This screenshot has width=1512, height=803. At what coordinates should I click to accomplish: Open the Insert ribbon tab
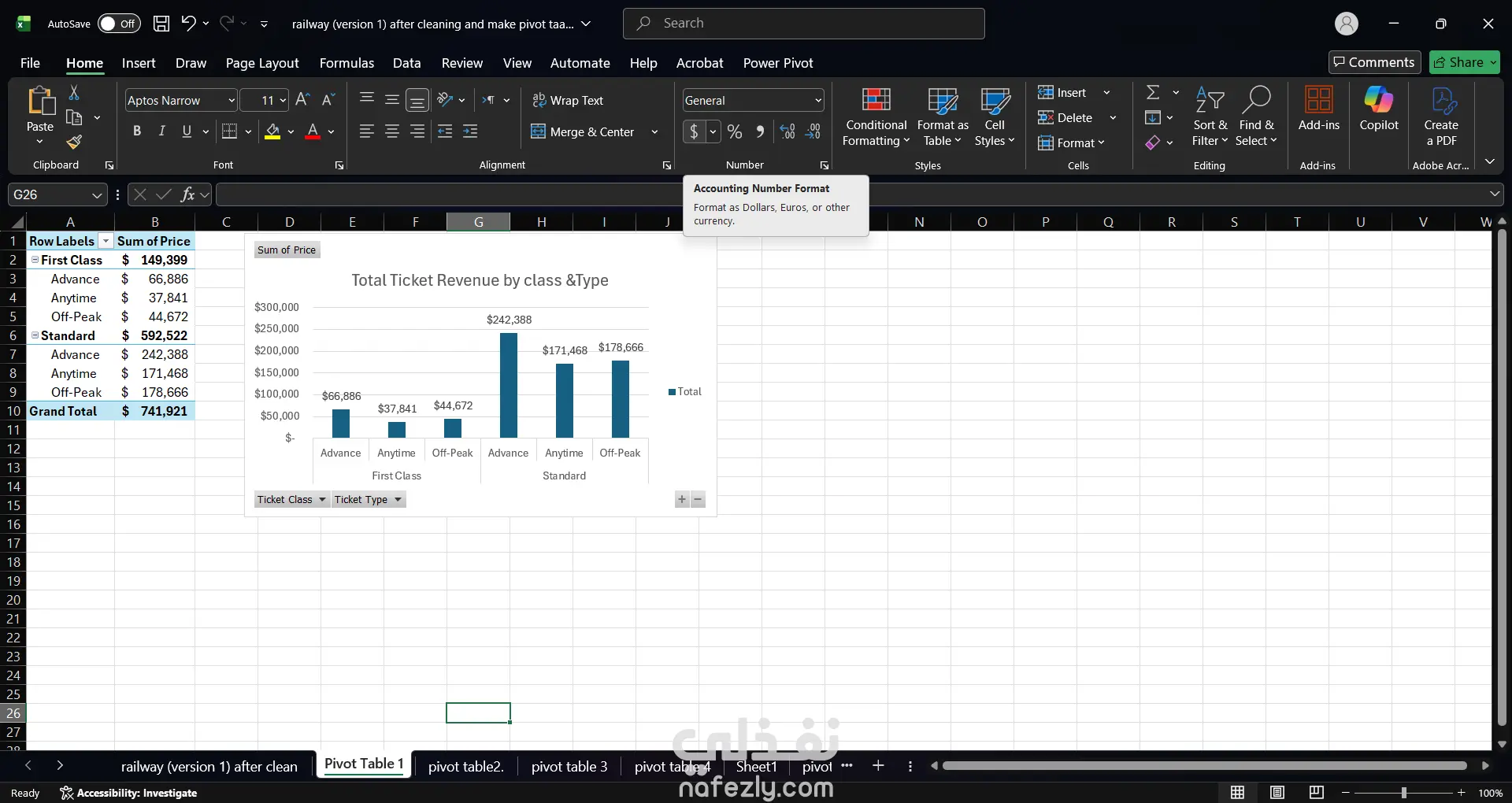[139, 63]
